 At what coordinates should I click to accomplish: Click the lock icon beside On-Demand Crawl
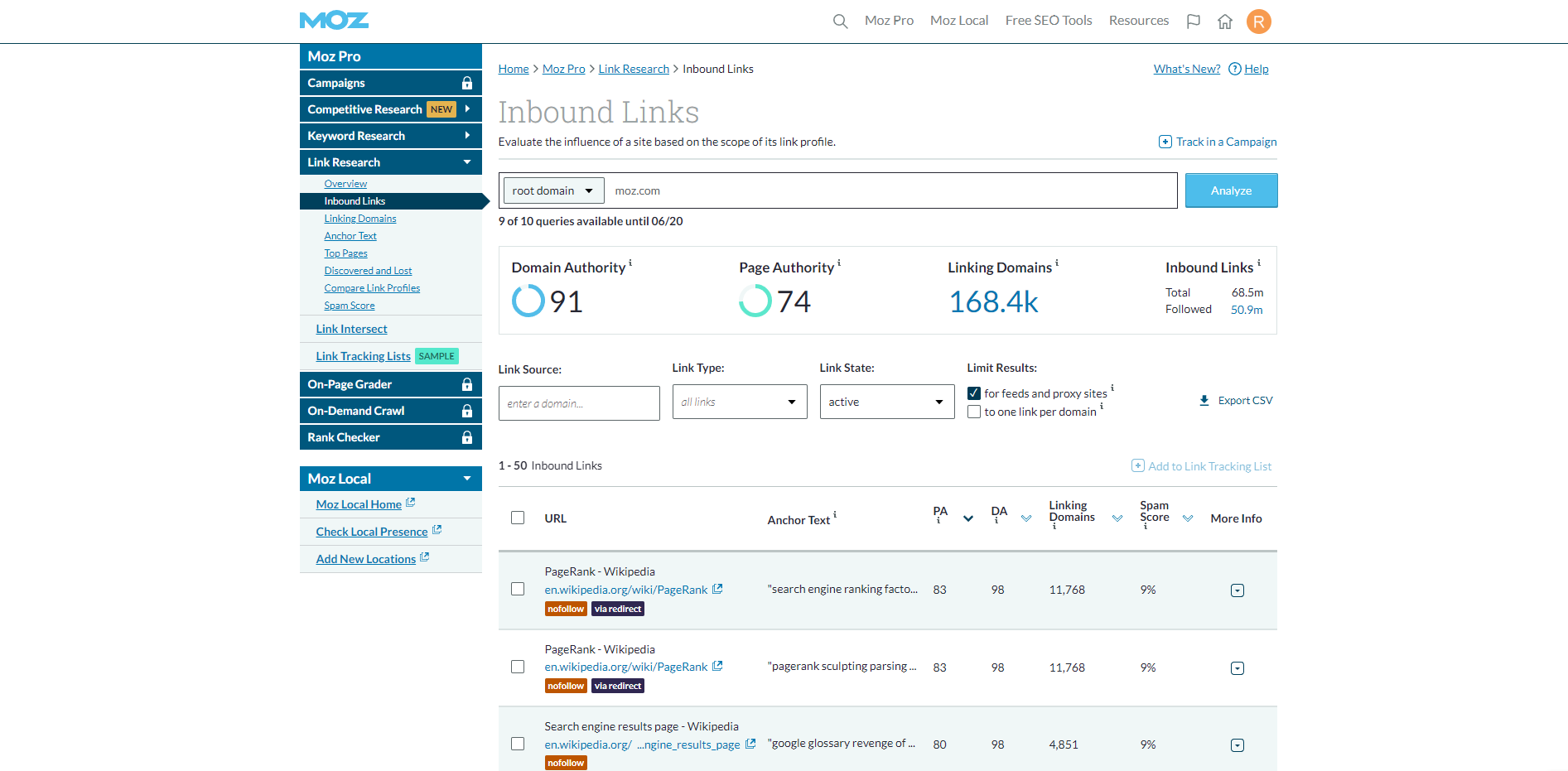(x=467, y=411)
